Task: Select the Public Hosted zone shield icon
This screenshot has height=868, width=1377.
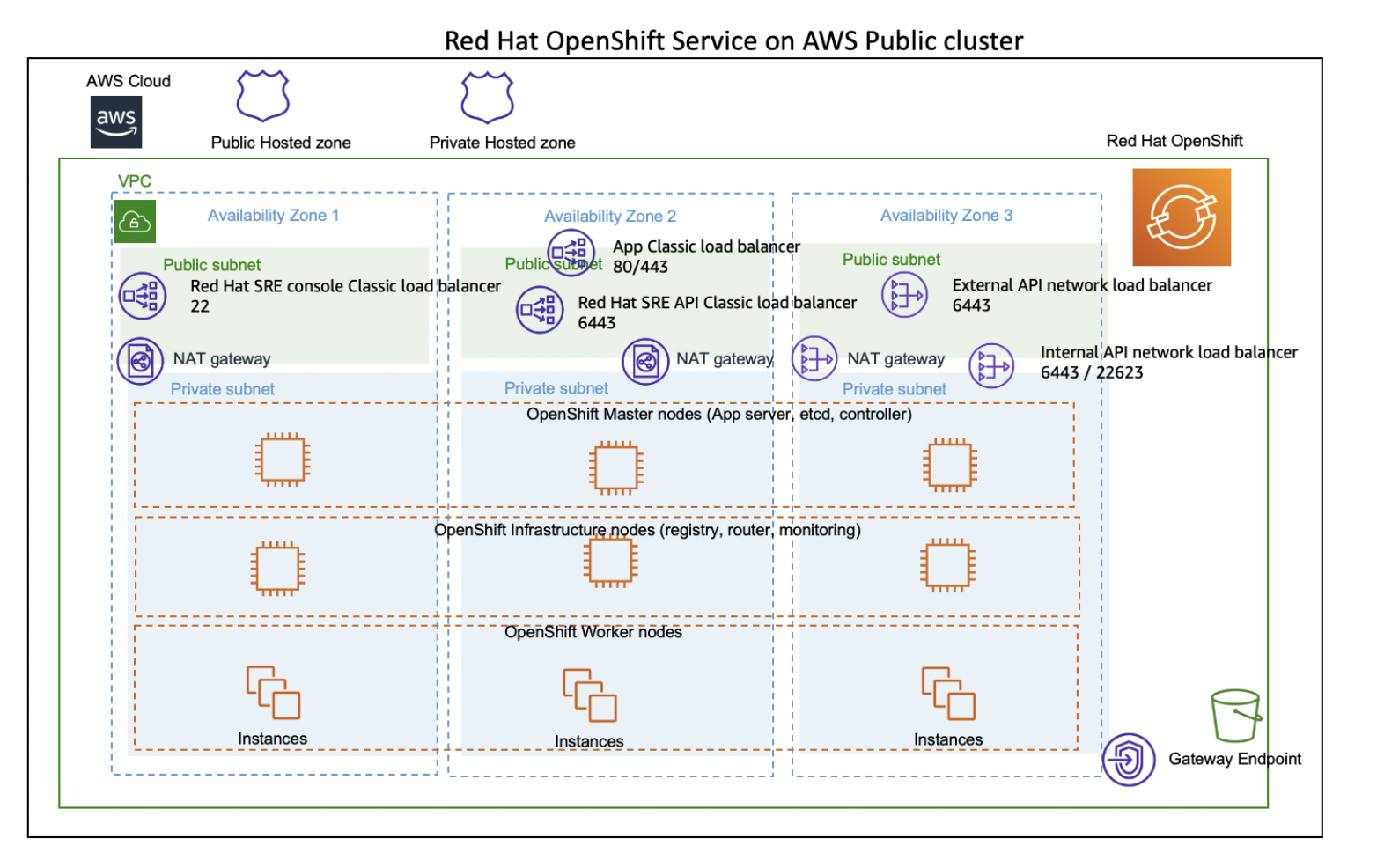Action: click(x=262, y=95)
